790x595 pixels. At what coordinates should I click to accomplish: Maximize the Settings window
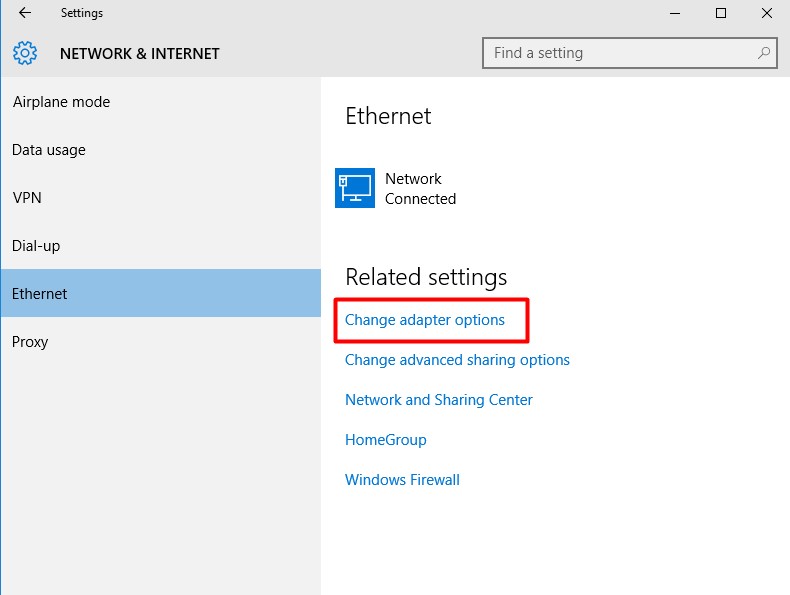click(721, 13)
